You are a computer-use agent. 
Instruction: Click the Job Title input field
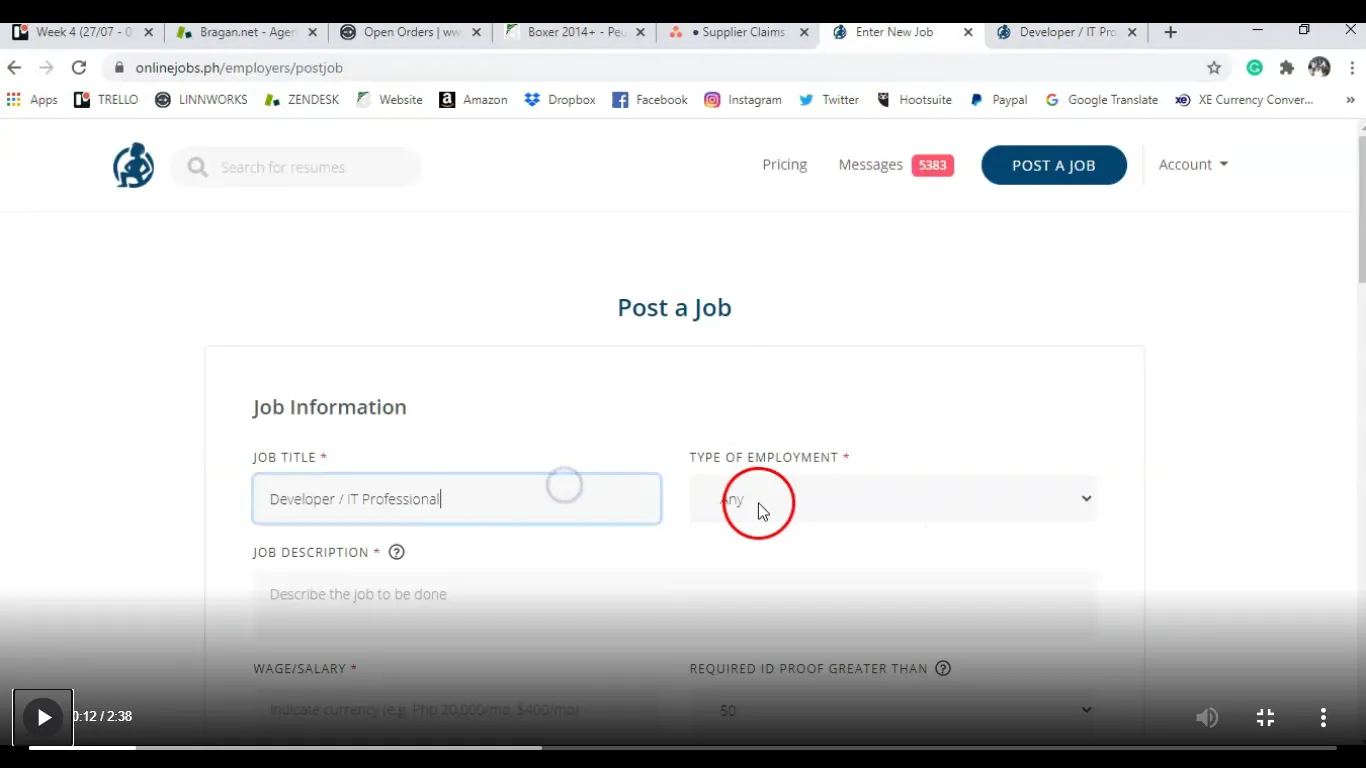(x=457, y=499)
